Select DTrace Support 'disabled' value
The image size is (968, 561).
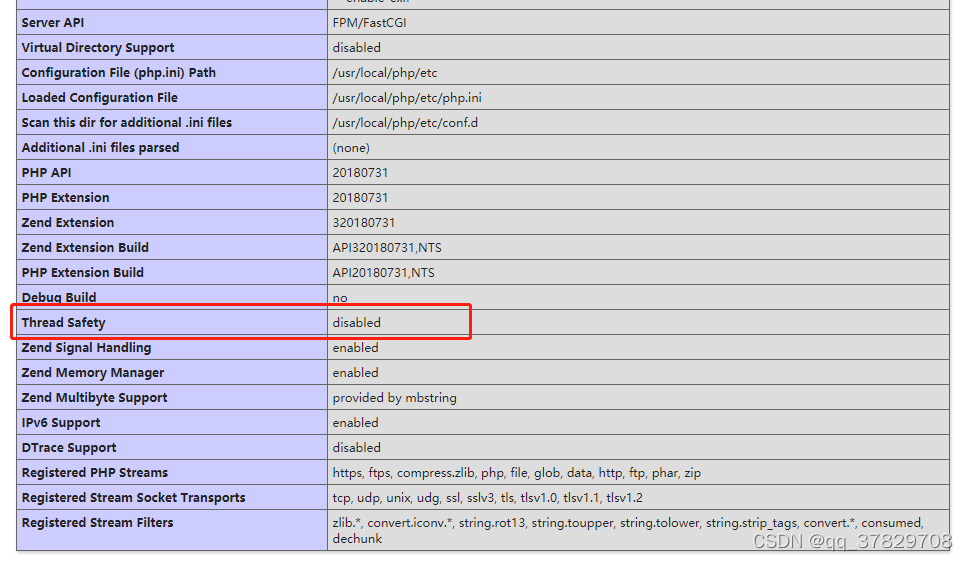pyautogui.click(x=356, y=447)
